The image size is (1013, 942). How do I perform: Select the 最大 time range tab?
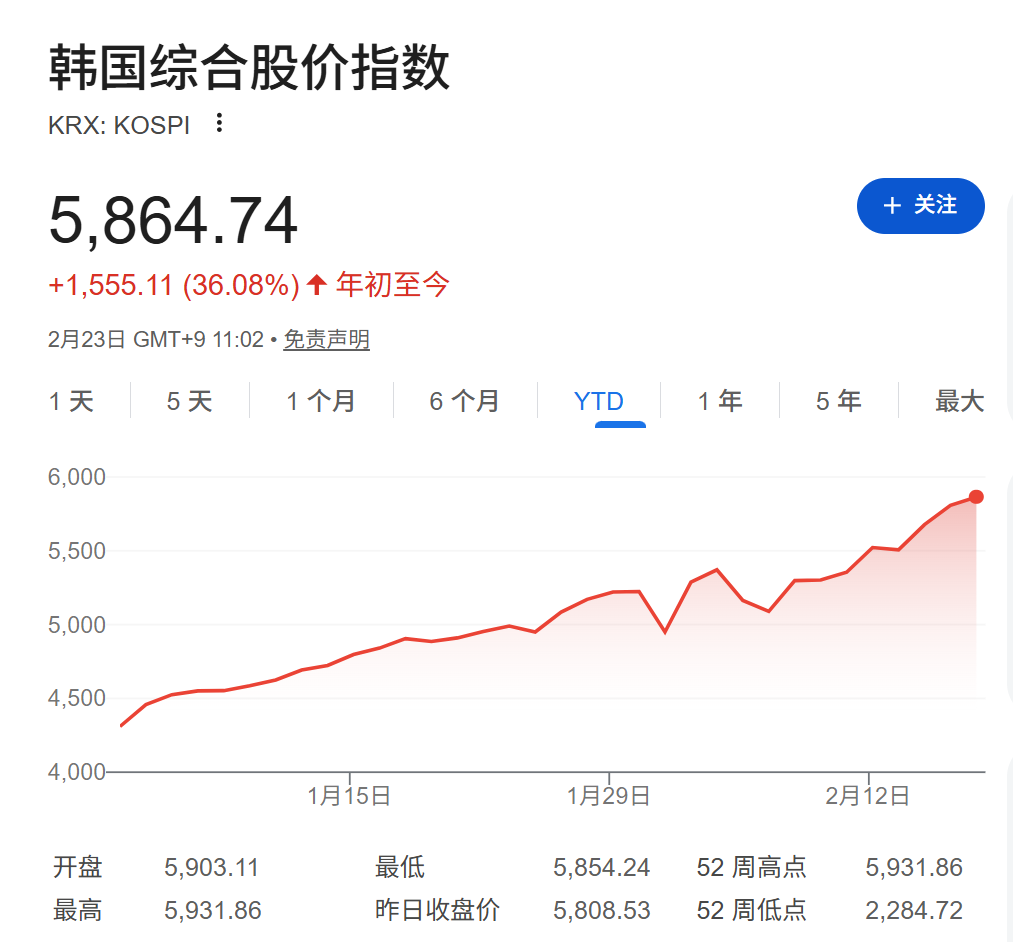pos(958,400)
